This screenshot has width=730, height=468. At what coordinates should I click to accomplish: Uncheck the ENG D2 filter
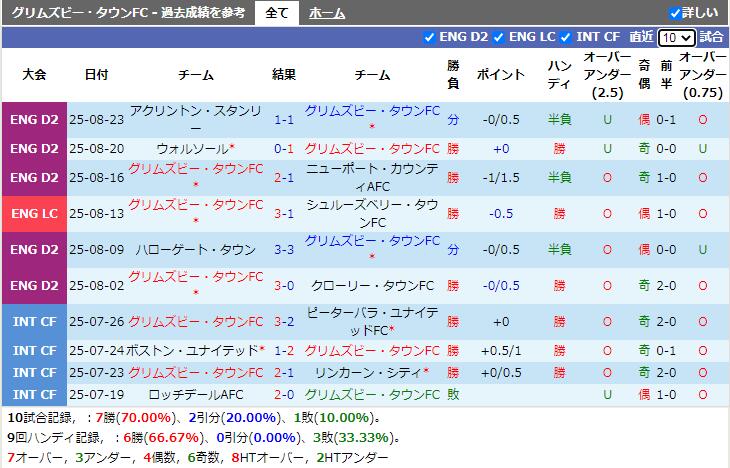(429, 37)
